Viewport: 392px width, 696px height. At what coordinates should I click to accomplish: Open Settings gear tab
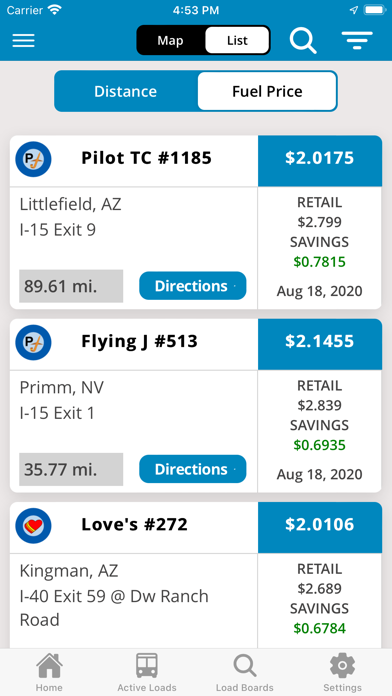(x=342, y=672)
